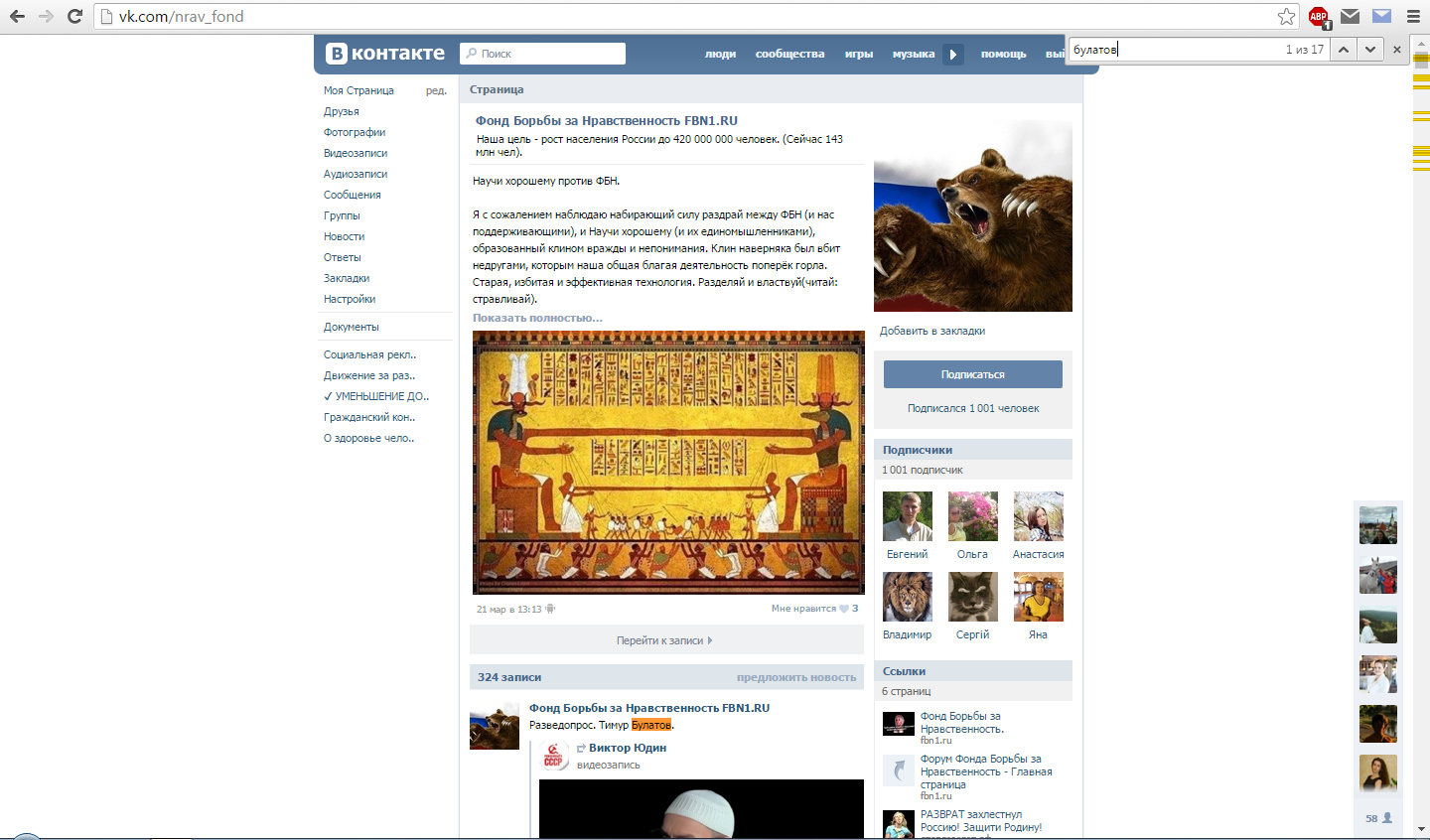The height and width of the screenshot is (840, 1430).
Task: Go back to the previous page
Action: pyautogui.click(x=17, y=16)
